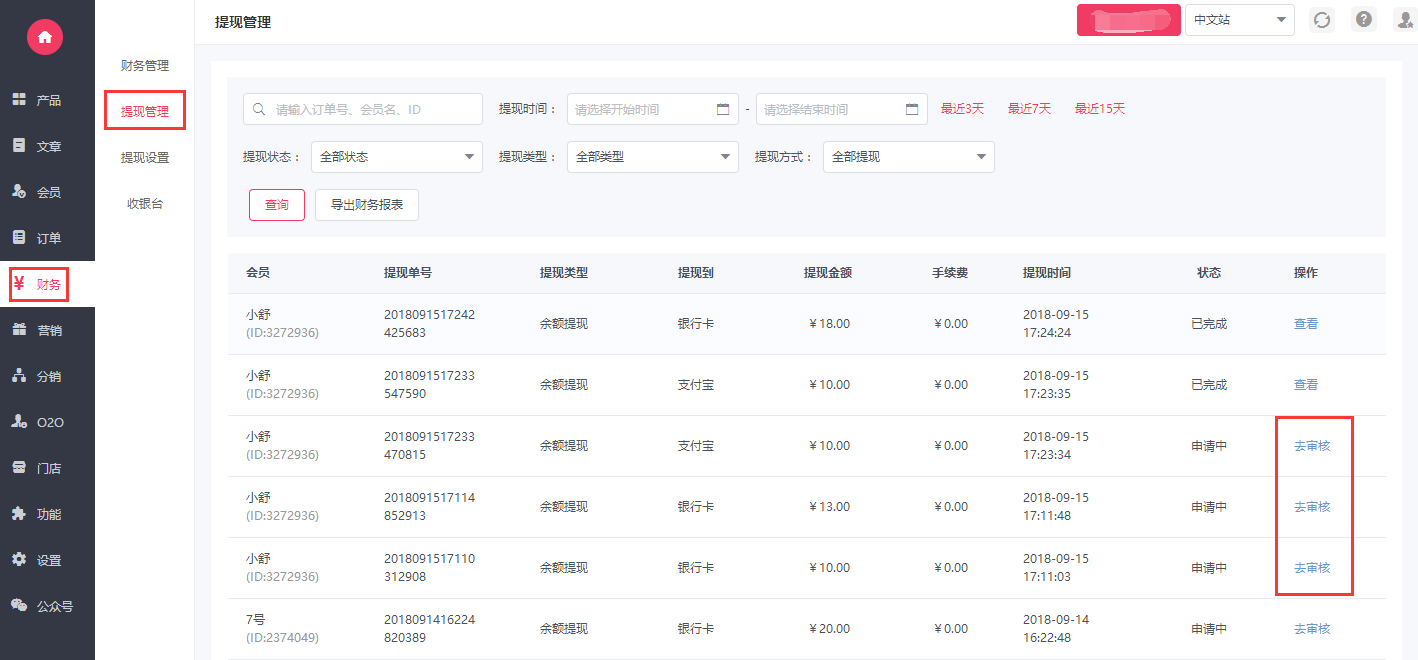1418x660 pixels.
Task: Click 导出财务报表 export button
Action: tap(367, 205)
